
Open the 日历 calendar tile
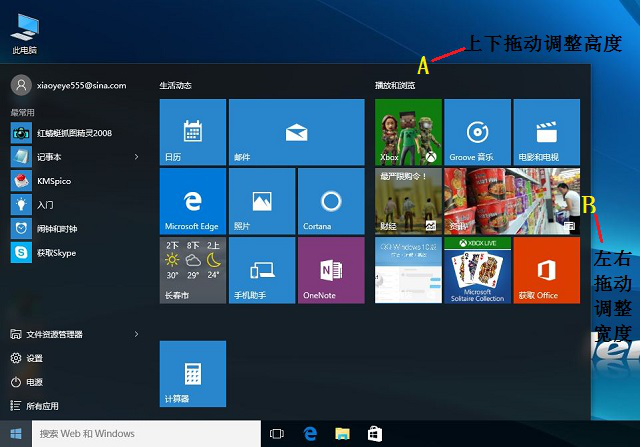[x=193, y=132]
